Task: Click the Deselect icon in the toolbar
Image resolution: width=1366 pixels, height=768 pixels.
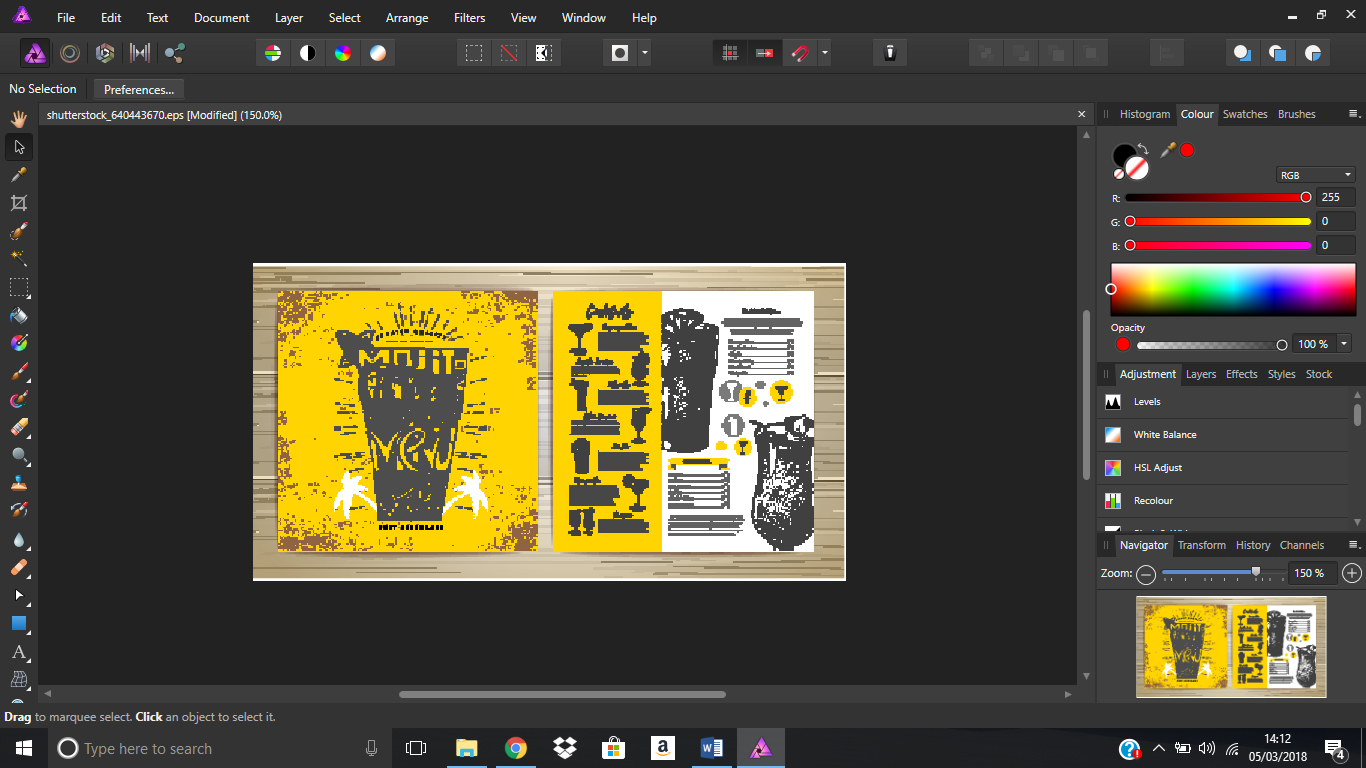Action: (509, 53)
